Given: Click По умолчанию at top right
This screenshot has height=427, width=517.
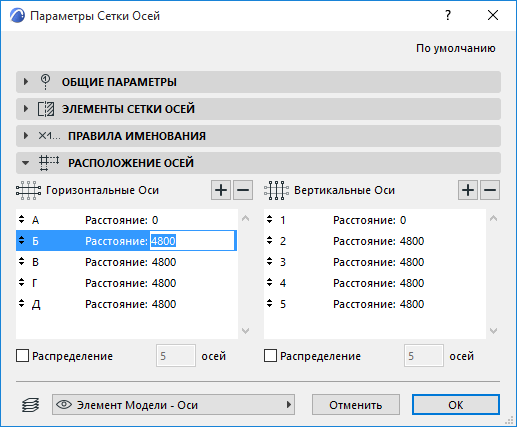Looking at the screenshot, I should tap(455, 49).
